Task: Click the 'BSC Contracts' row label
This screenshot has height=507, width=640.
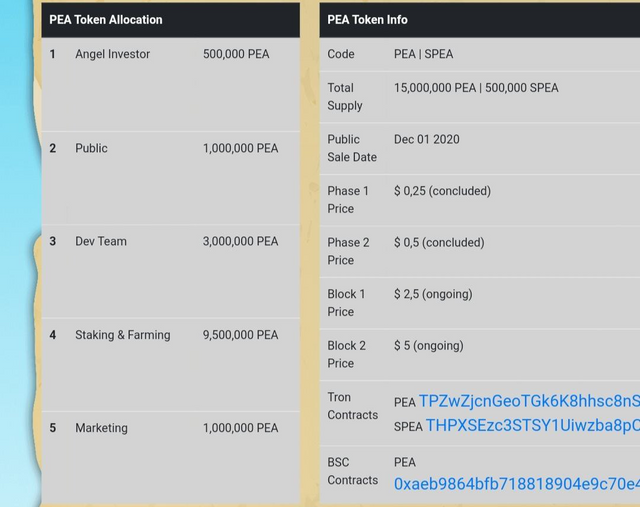Action: (x=353, y=471)
